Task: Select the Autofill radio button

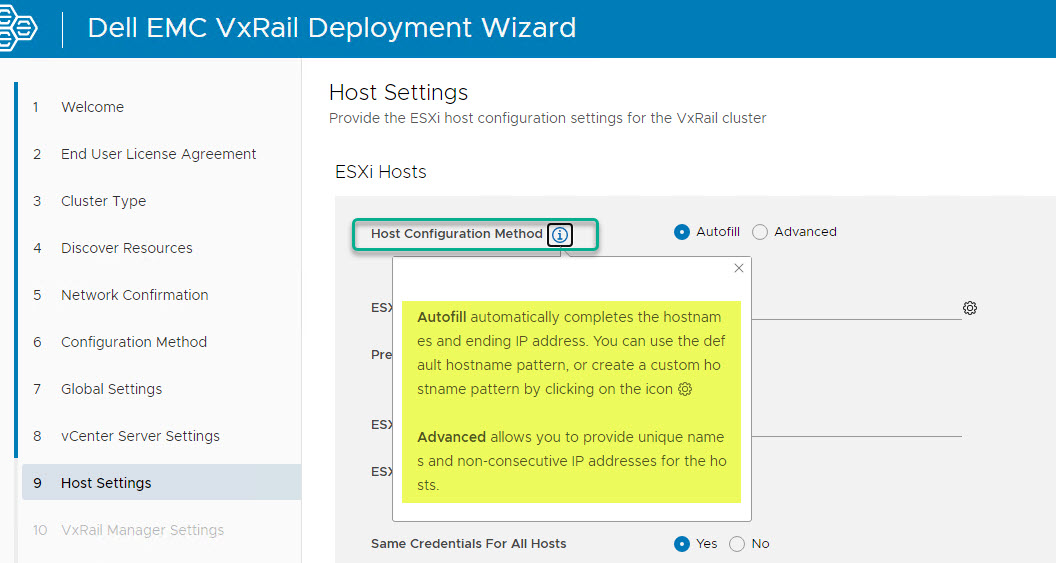Action: [682, 232]
